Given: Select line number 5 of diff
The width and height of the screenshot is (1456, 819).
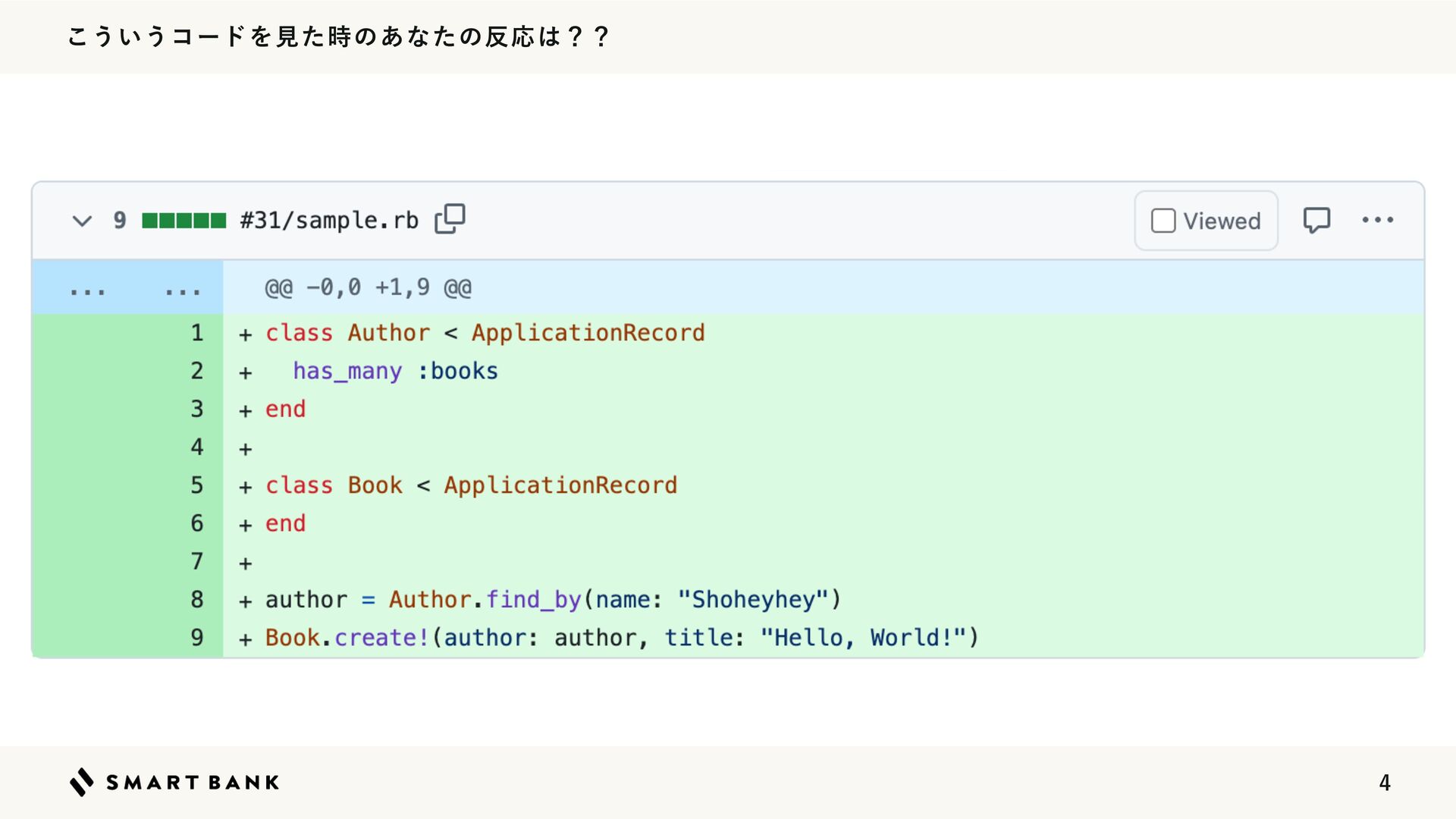Looking at the screenshot, I should (x=197, y=485).
